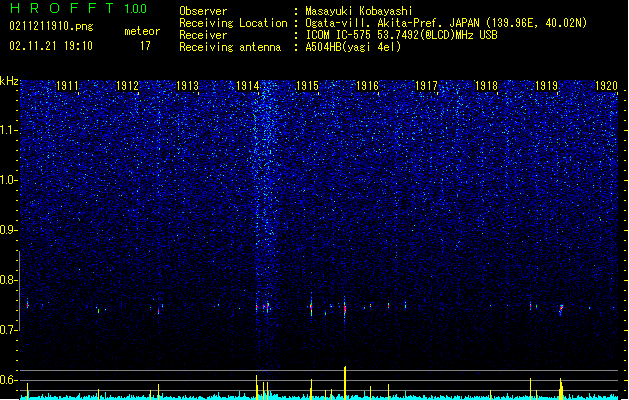Click the meteor count value 17

coord(145,46)
